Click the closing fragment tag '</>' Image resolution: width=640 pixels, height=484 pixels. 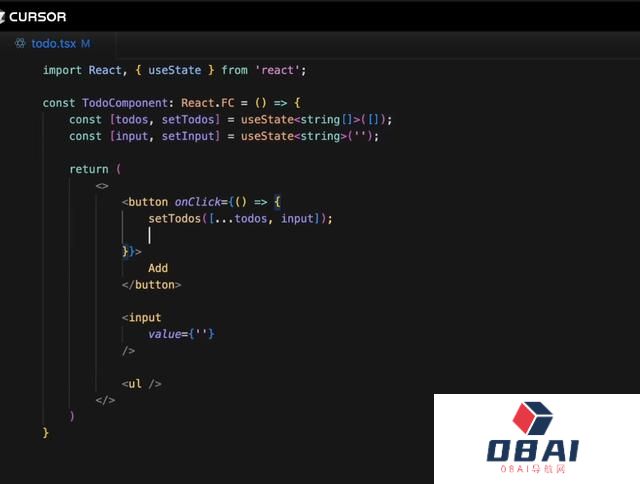coord(105,400)
